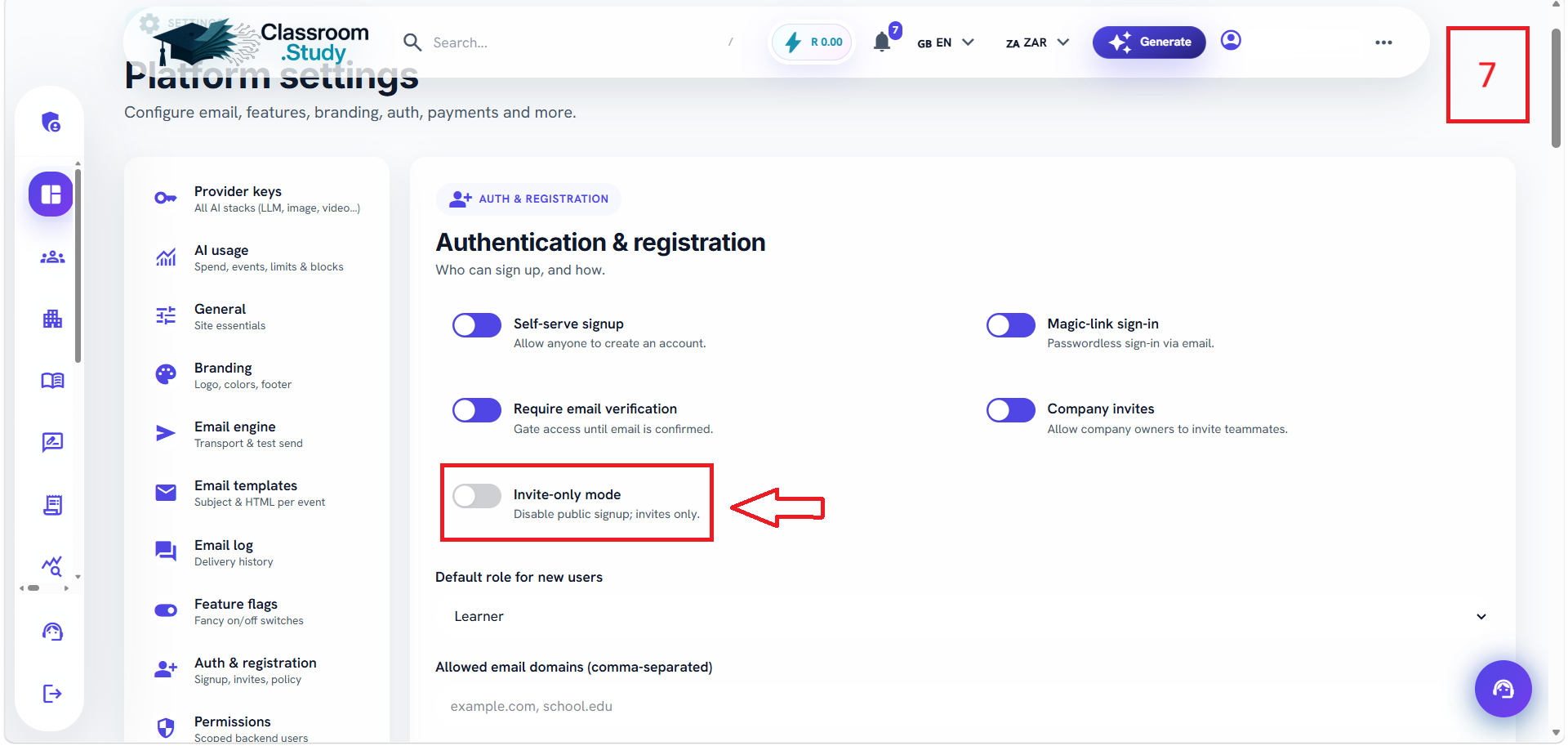Click the AUTH & REGISTRATION badge

pyautogui.click(x=528, y=199)
